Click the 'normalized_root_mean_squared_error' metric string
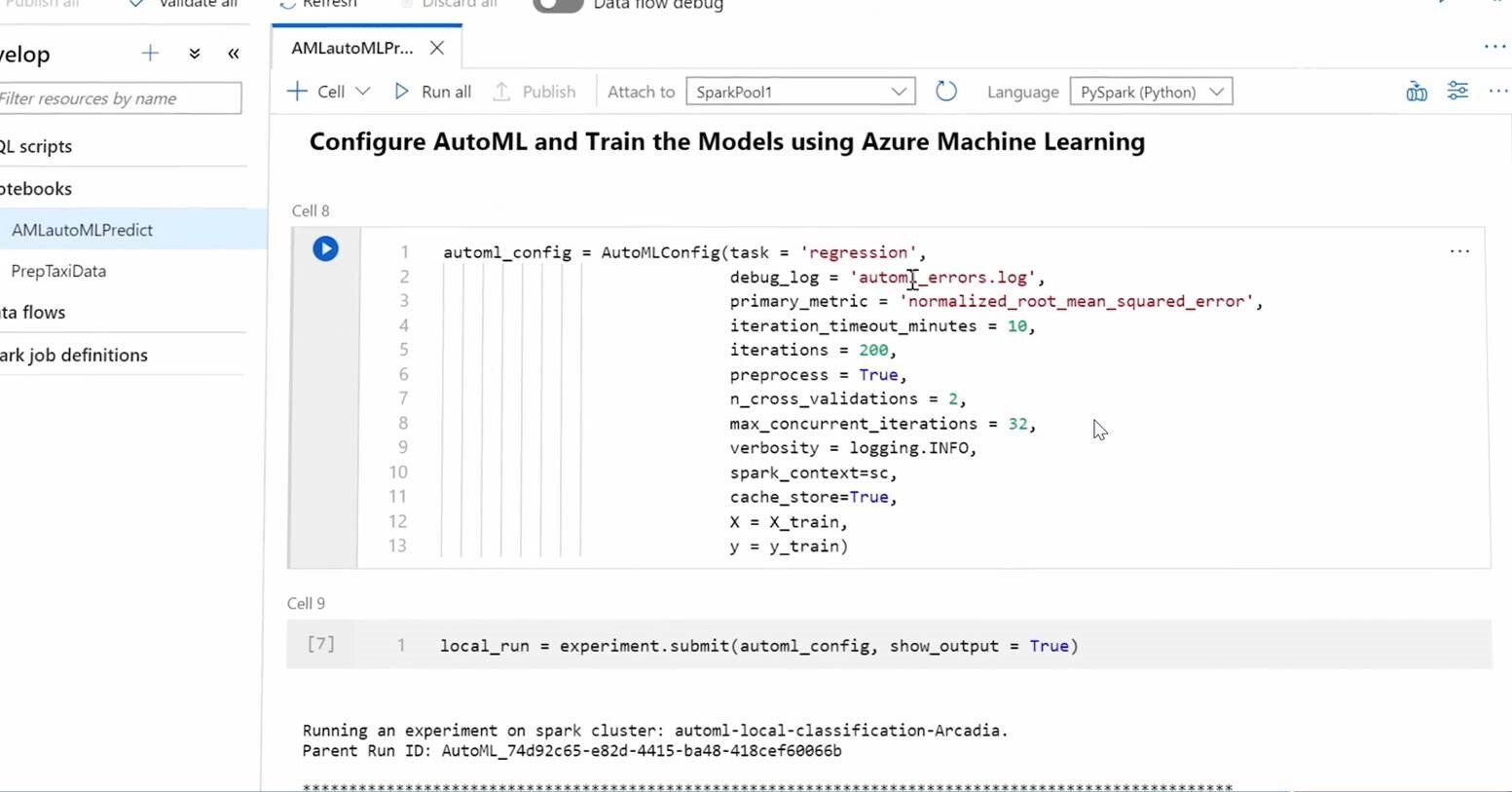 [x=1076, y=301]
